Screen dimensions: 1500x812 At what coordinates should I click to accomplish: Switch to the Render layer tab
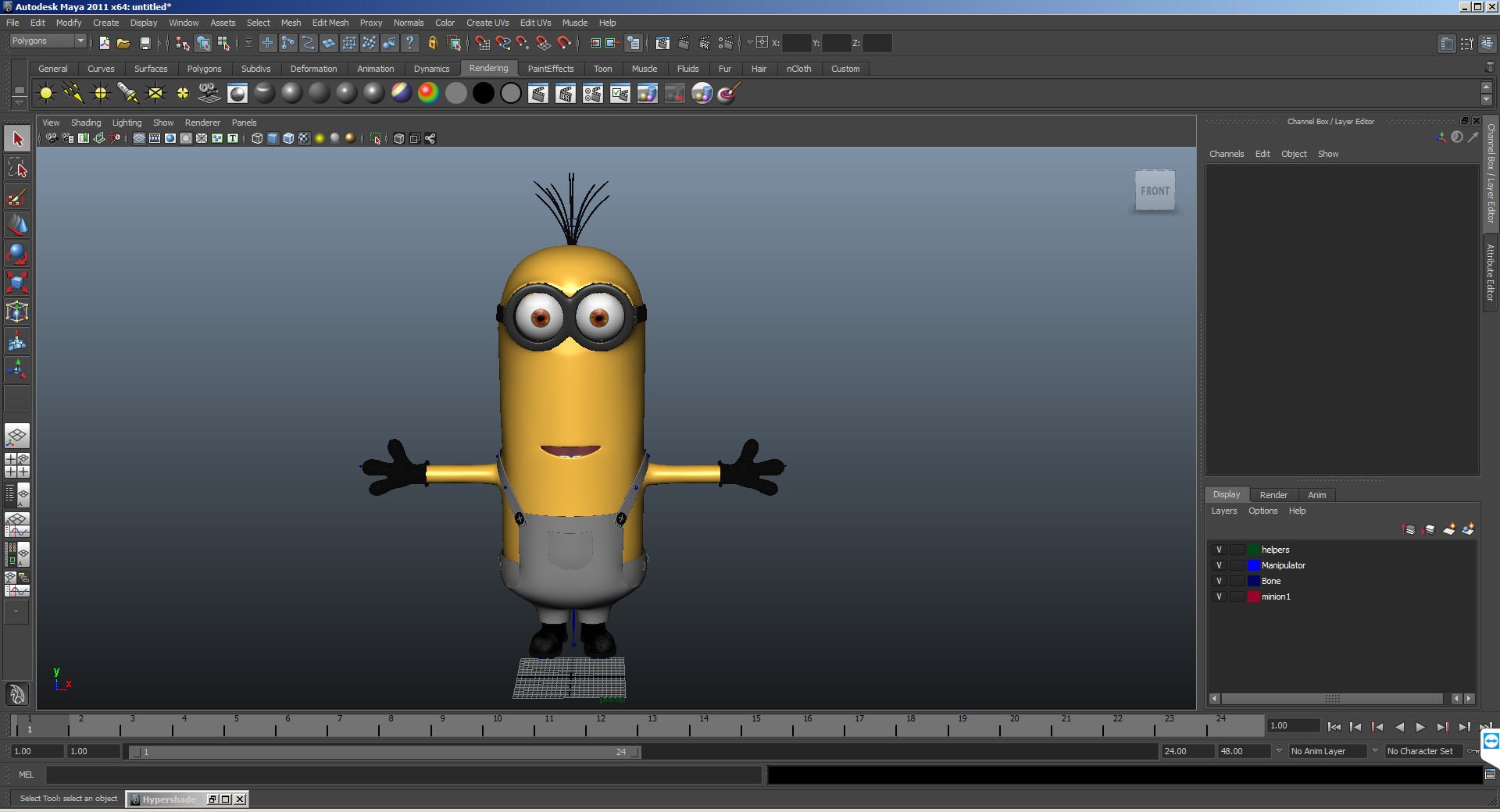point(1273,495)
